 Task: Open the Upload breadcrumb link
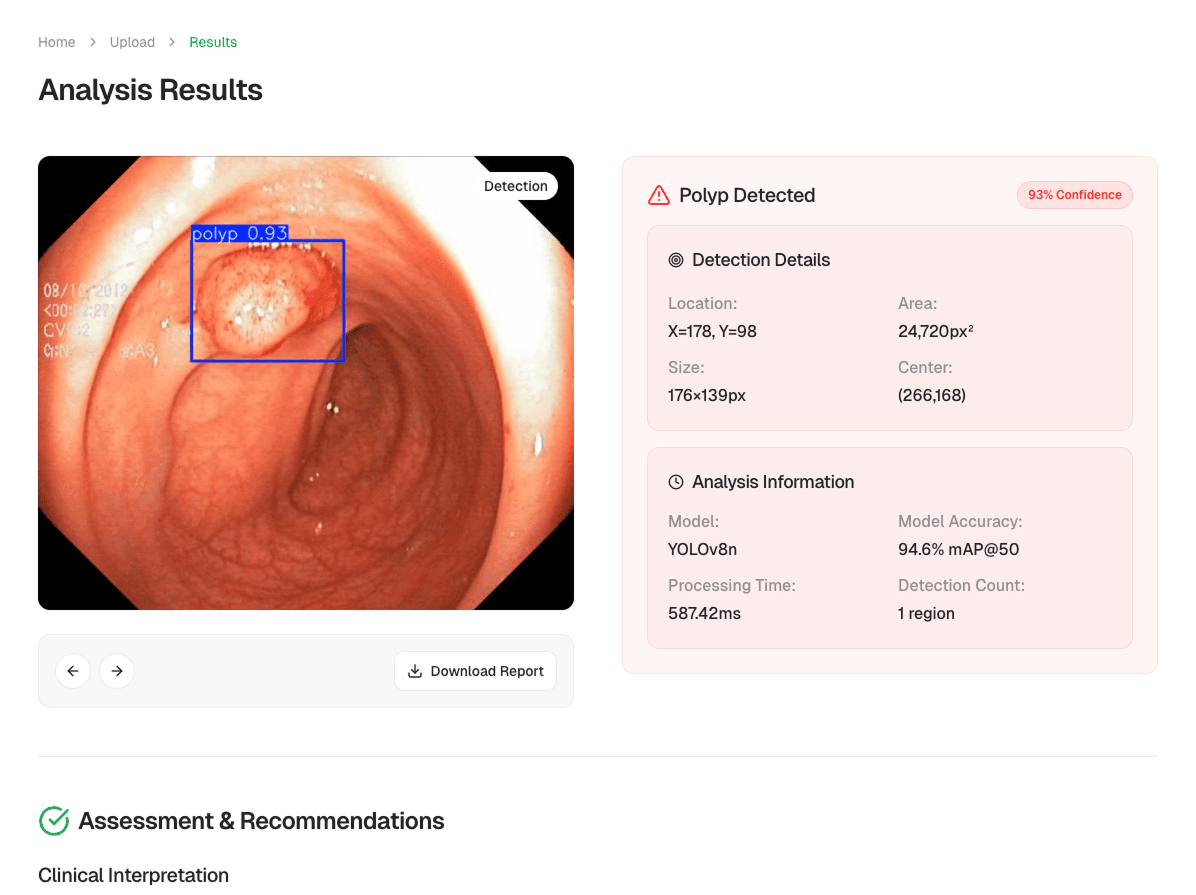pos(132,42)
